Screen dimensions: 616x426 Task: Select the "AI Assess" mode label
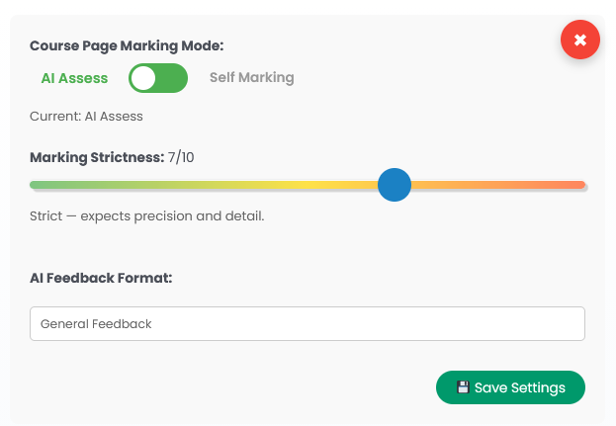click(x=74, y=78)
